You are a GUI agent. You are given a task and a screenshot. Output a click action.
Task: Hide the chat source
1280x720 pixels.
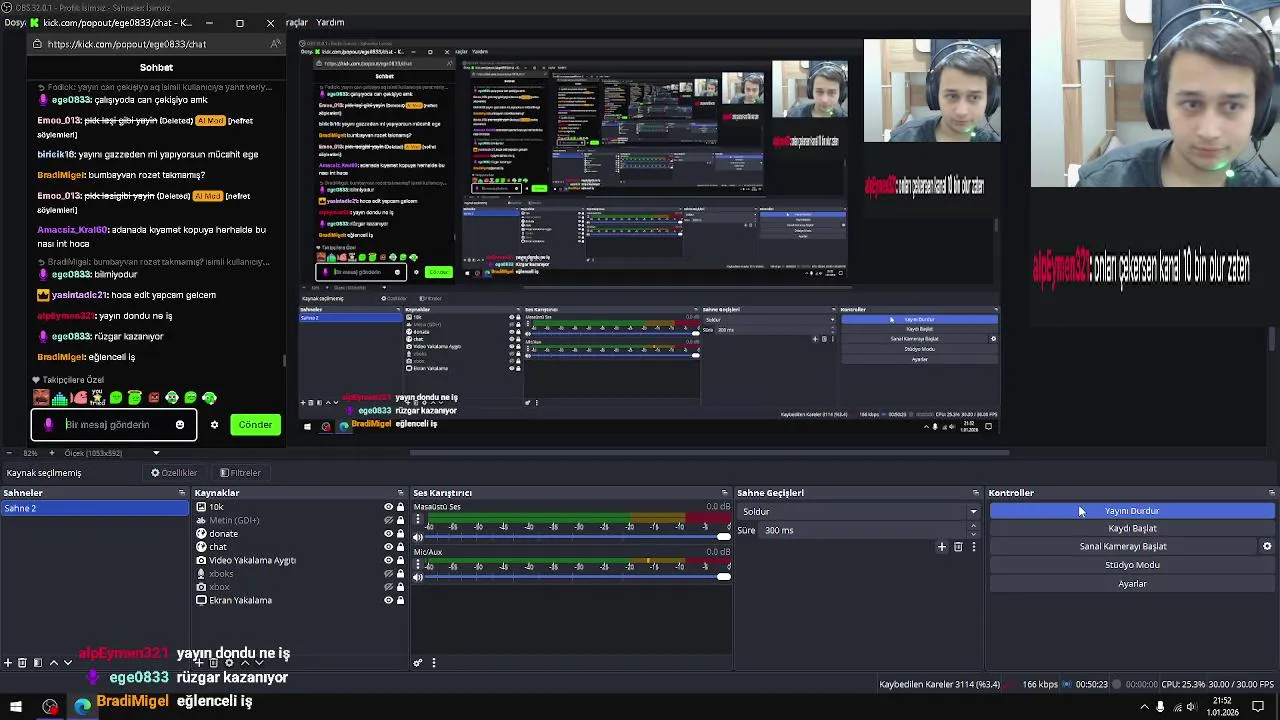388,547
